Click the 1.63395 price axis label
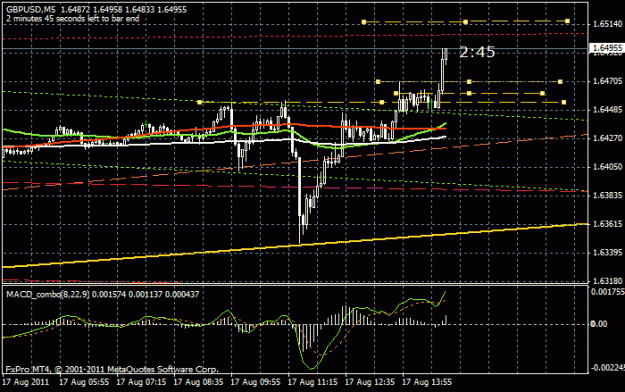This screenshot has width=625, height=392. [607, 252]
